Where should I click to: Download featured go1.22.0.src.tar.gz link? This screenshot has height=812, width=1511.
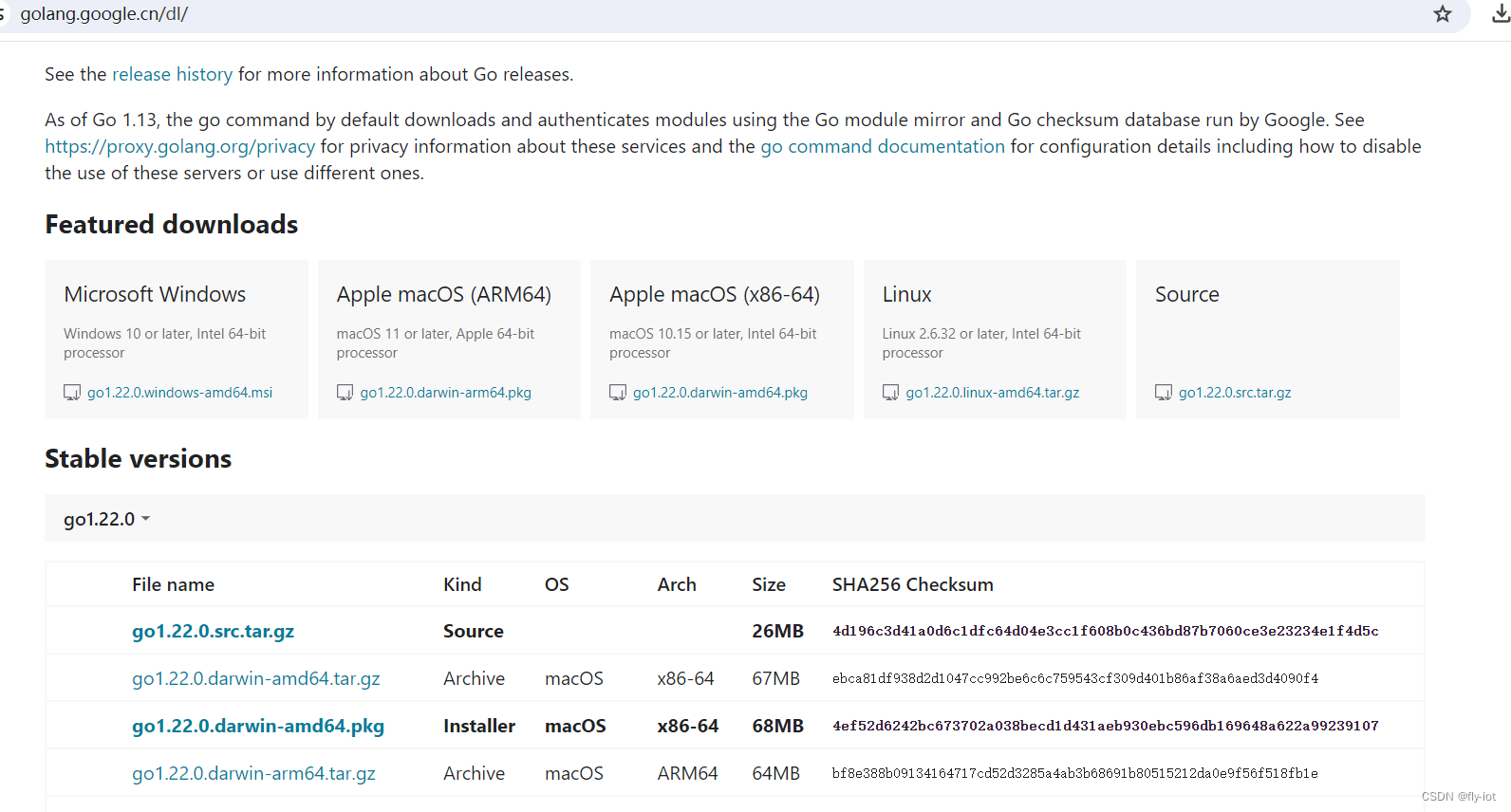pos(1235,393)
